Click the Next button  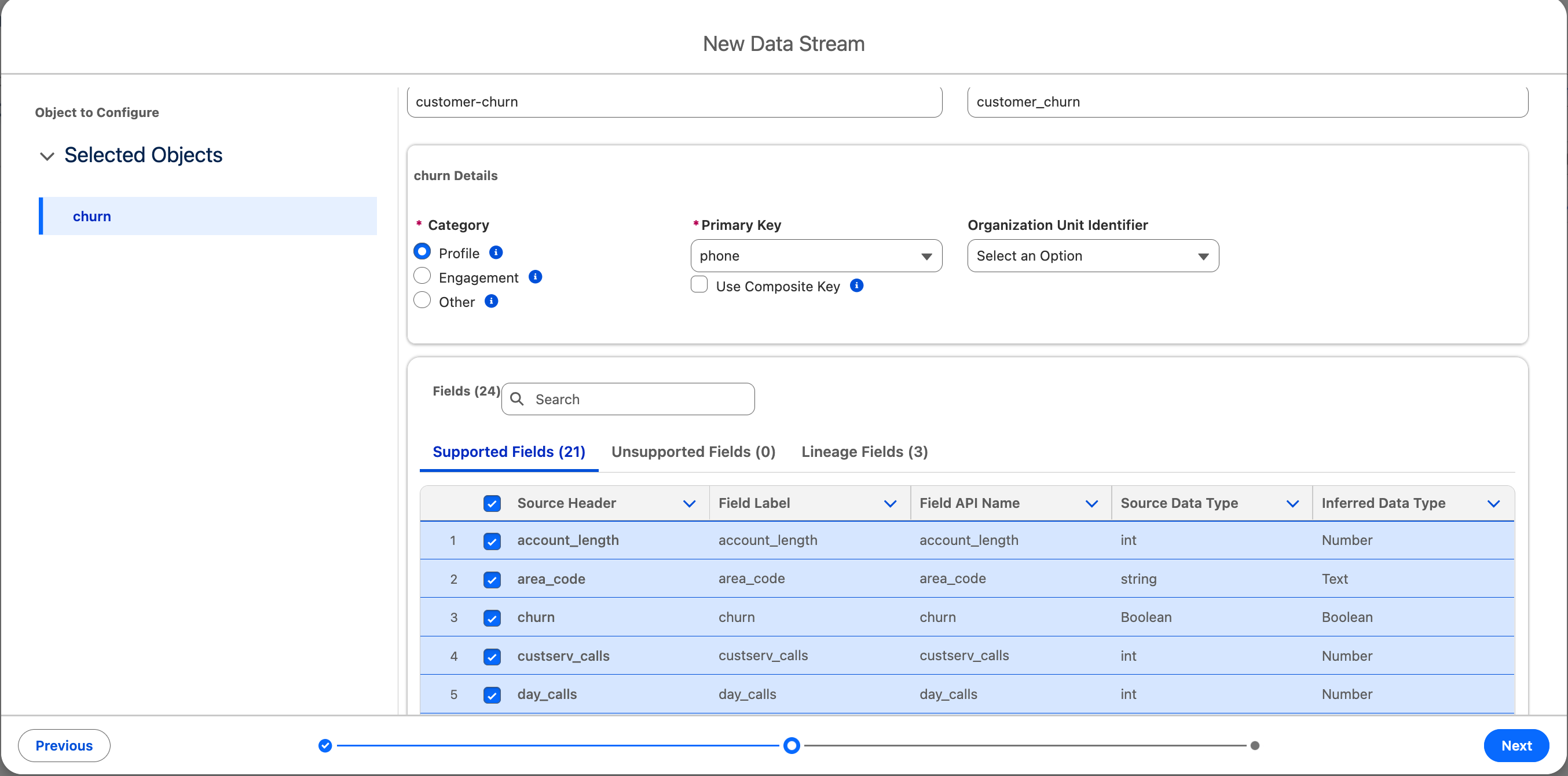tap(1516, 745)
